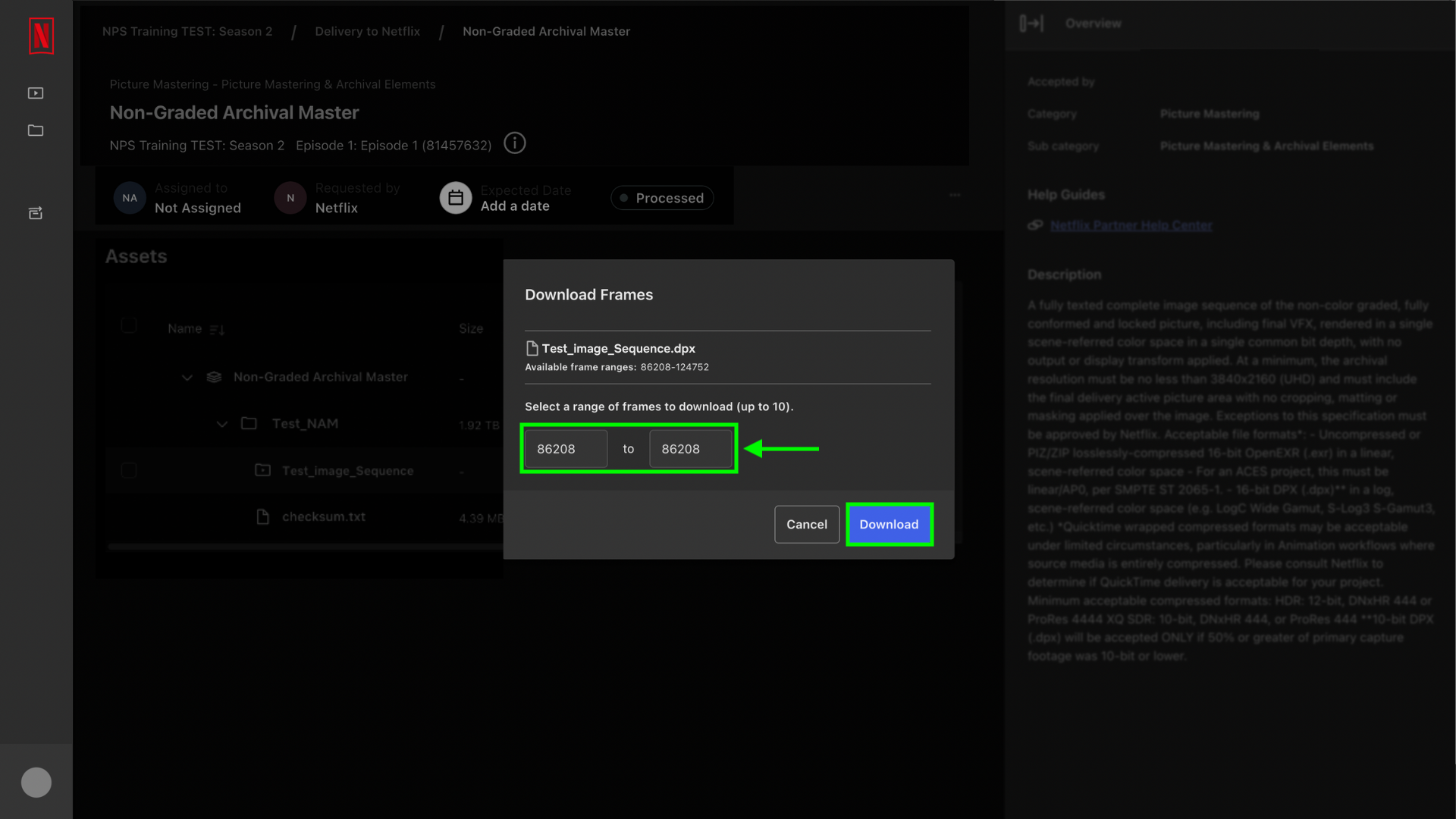Screen dimensions: 1456x819
Task: Click the start frame field showing 86208
Action: point(566,449)
